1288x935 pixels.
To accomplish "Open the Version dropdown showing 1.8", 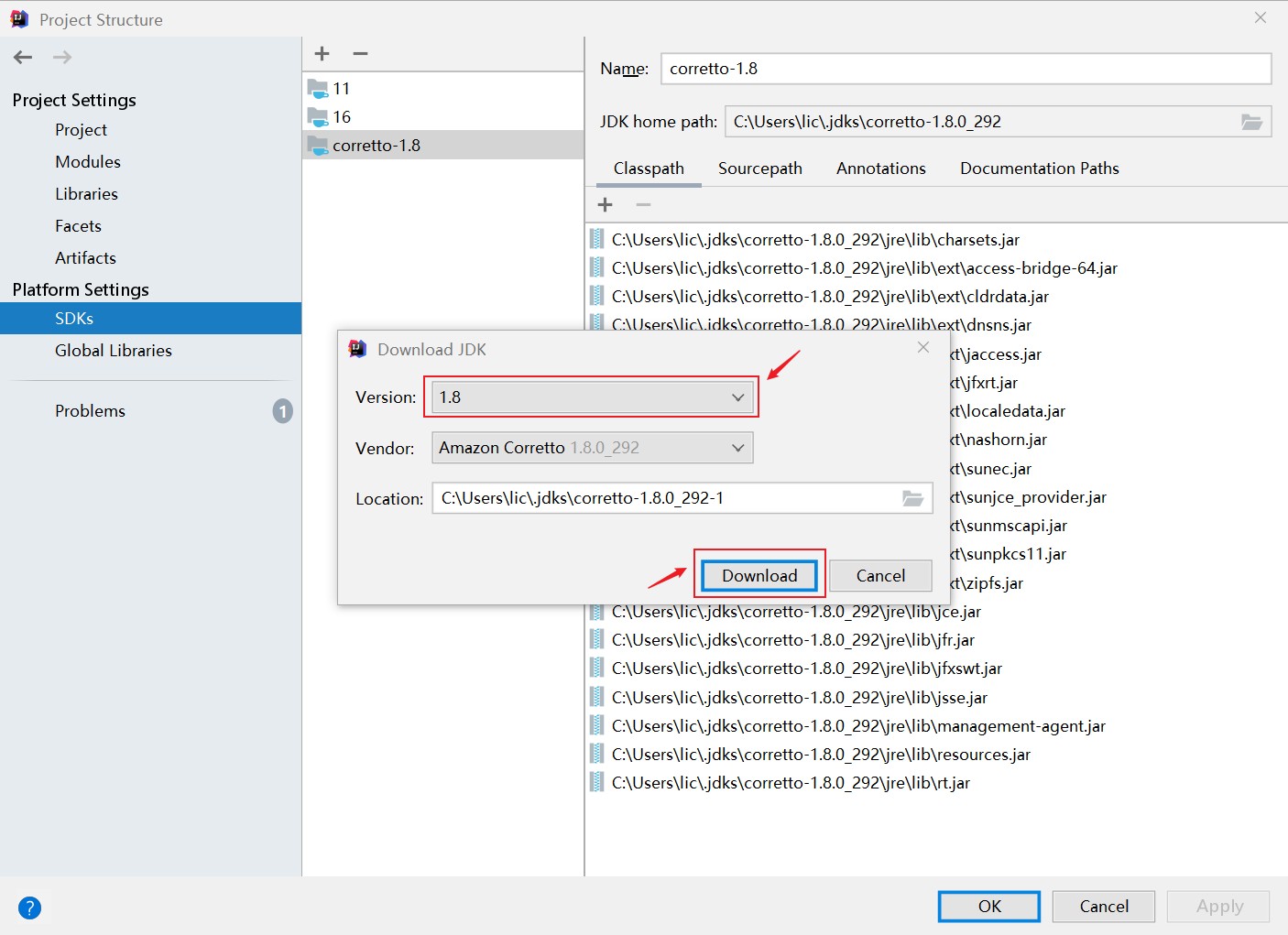I will [592, 397].
